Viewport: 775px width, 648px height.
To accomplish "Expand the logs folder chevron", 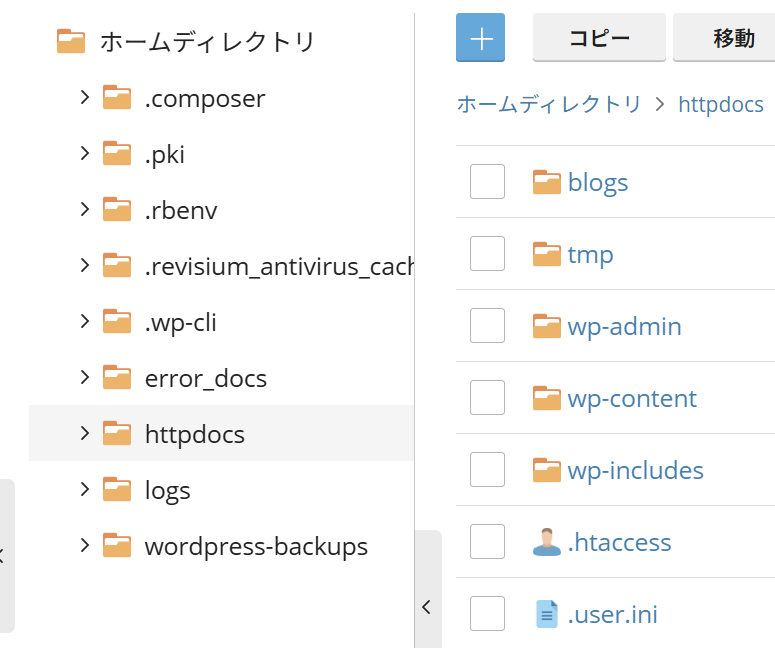I will click(x=85, y=490).
